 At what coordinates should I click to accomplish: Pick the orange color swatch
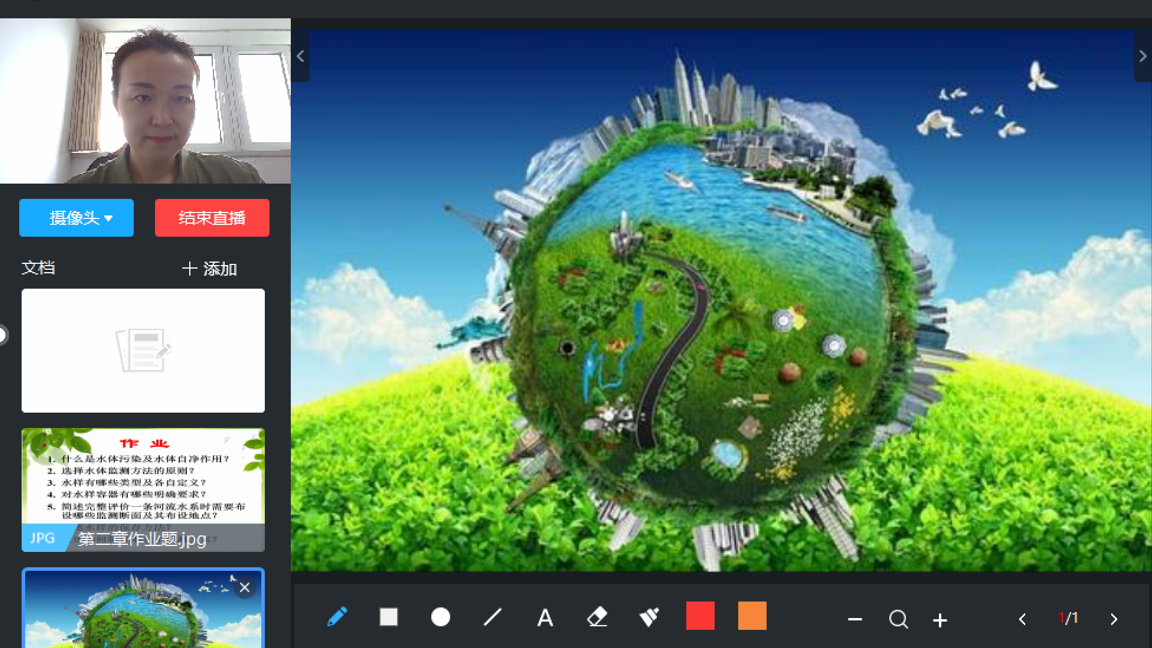[752, 616]
